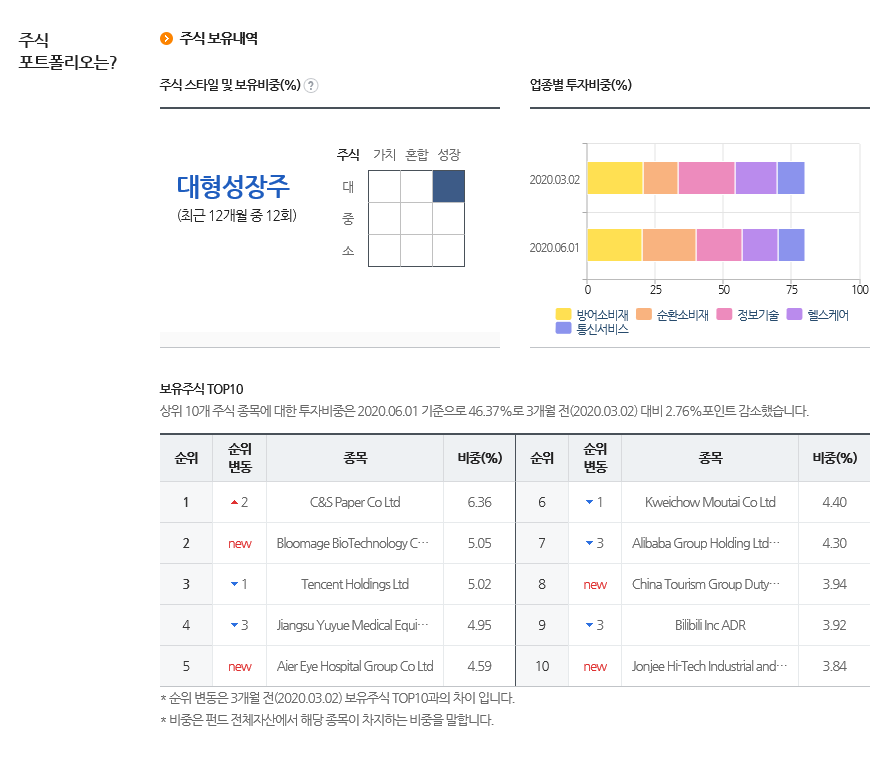This screenshot has height=762, width=877.
Task: Click the 헬스케어 legend label
Action: click(828, 315)
